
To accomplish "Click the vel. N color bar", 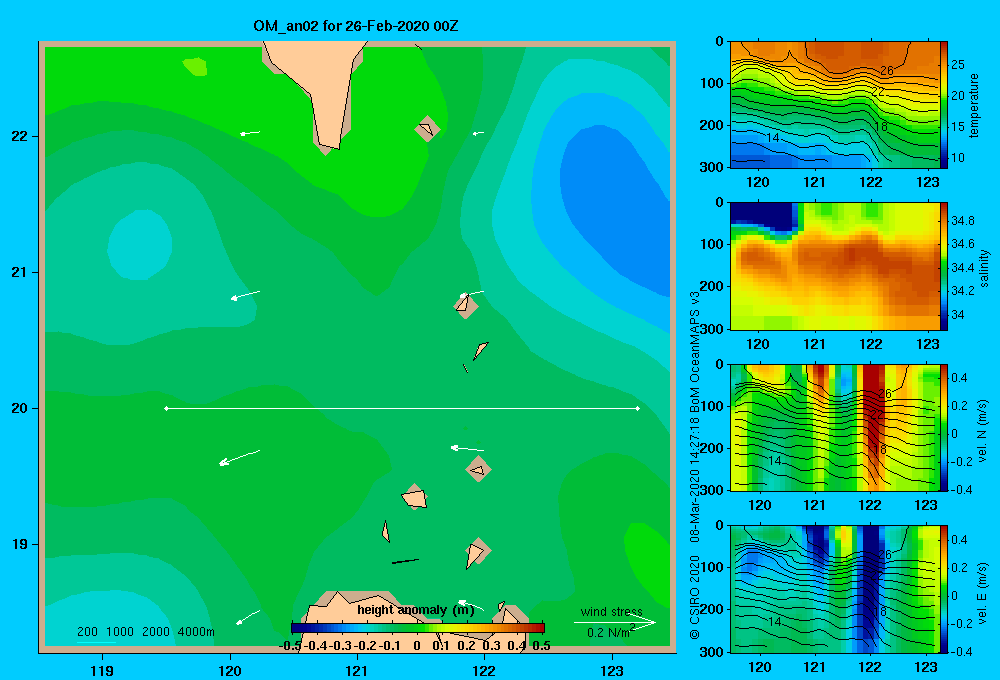I will (944, 427).
